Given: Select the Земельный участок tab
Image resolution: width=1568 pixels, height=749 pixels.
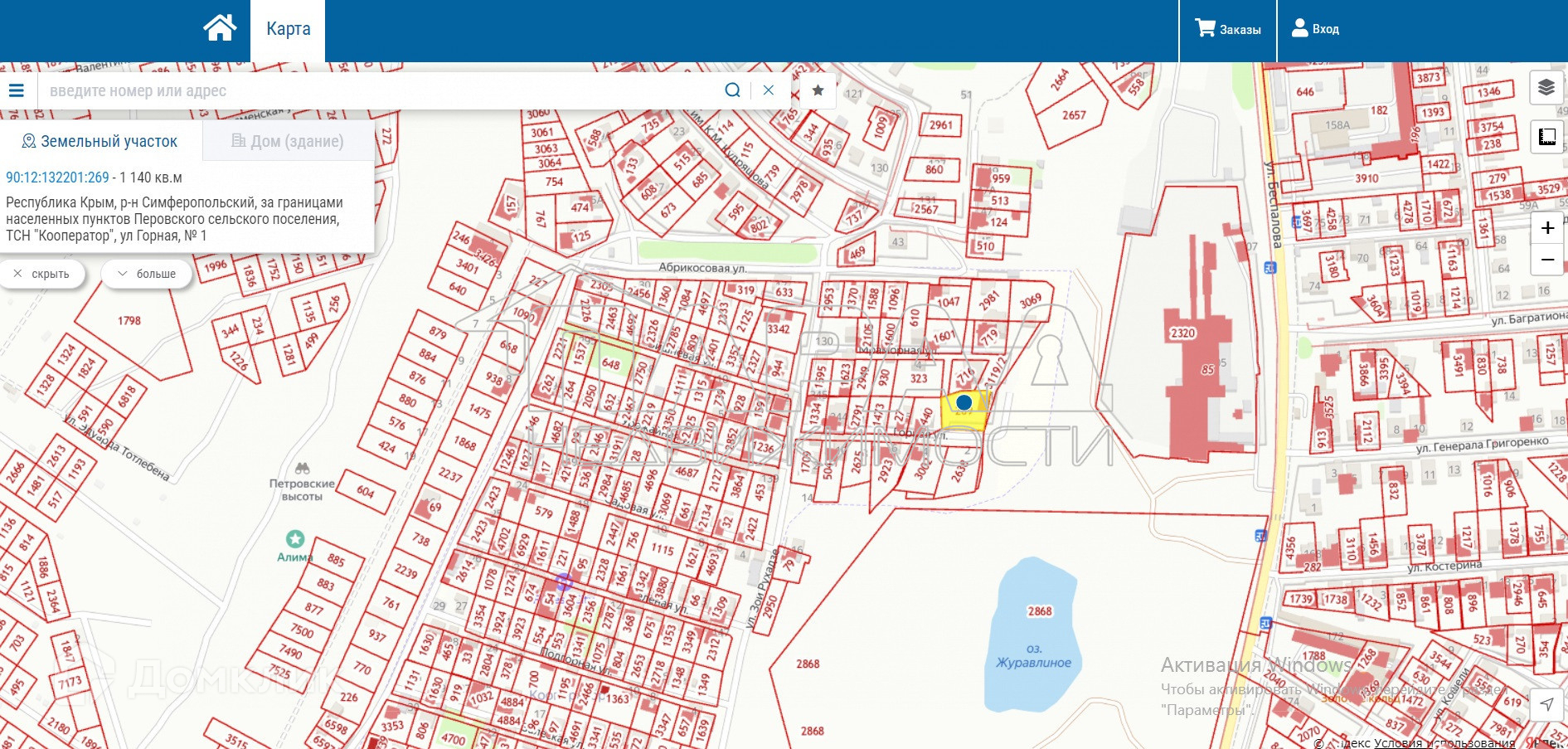Looking at the screenshot, I should (100, 142).
